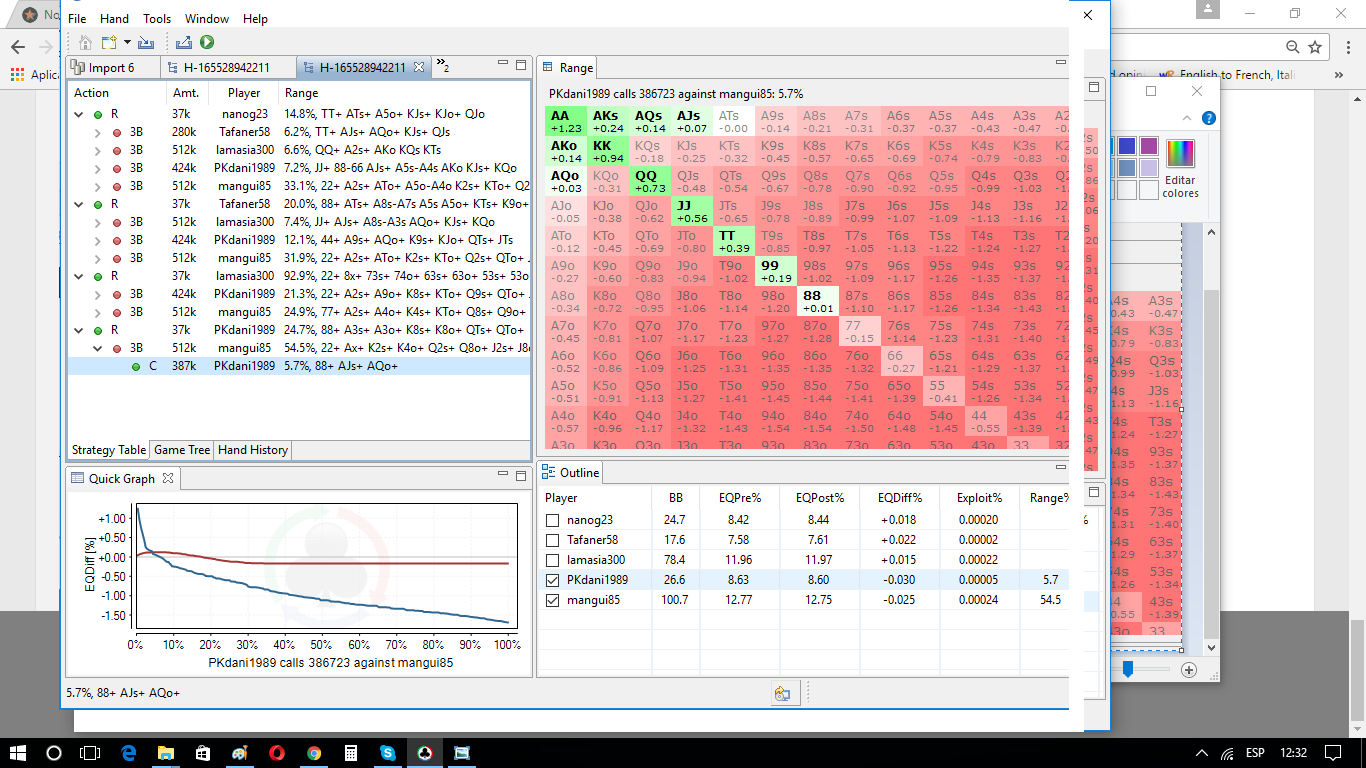Sort the Outline by Exploit% column

point(979,497)
